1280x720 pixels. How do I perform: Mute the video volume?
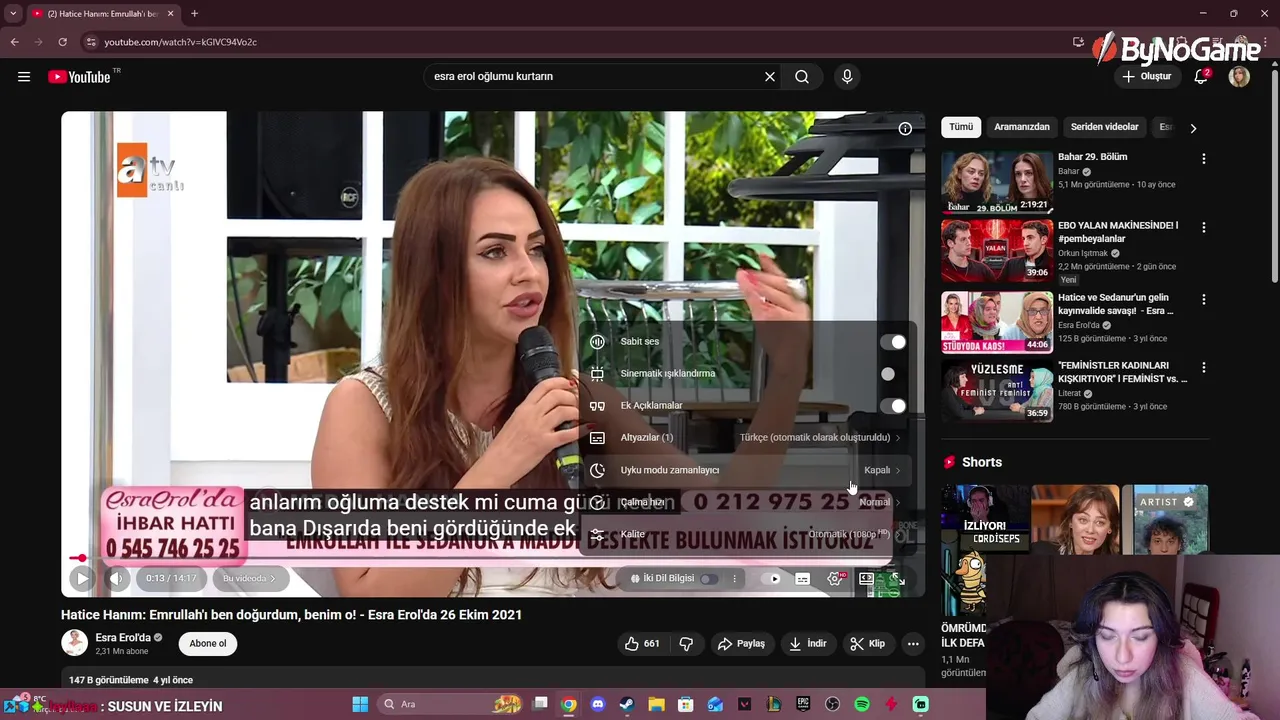click(116, 578)
